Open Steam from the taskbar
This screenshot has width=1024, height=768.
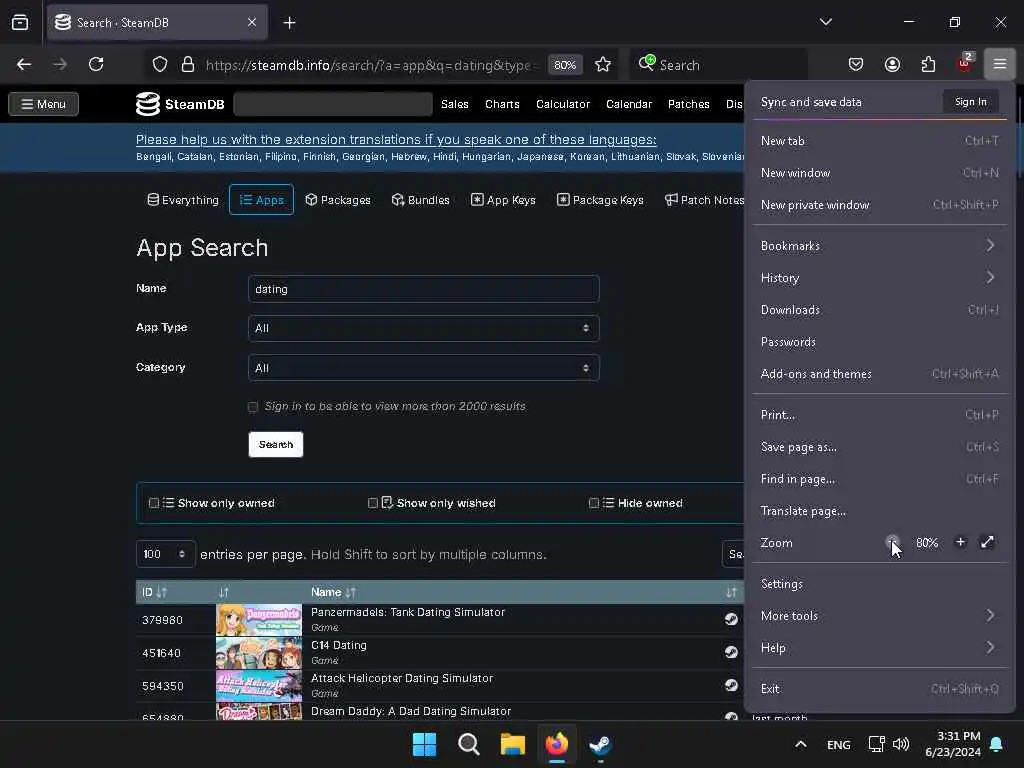click(x=600, y=744)
